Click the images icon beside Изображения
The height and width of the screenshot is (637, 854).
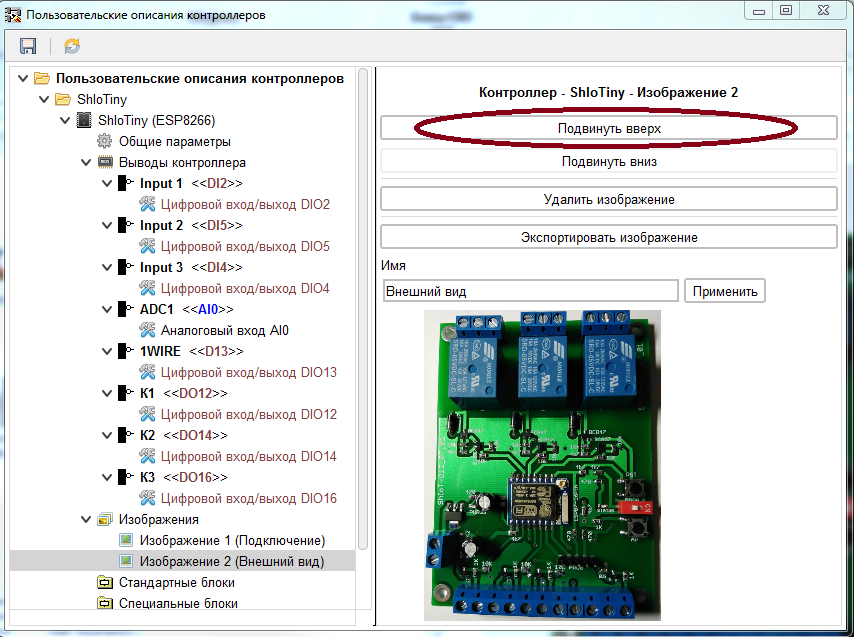105,519
